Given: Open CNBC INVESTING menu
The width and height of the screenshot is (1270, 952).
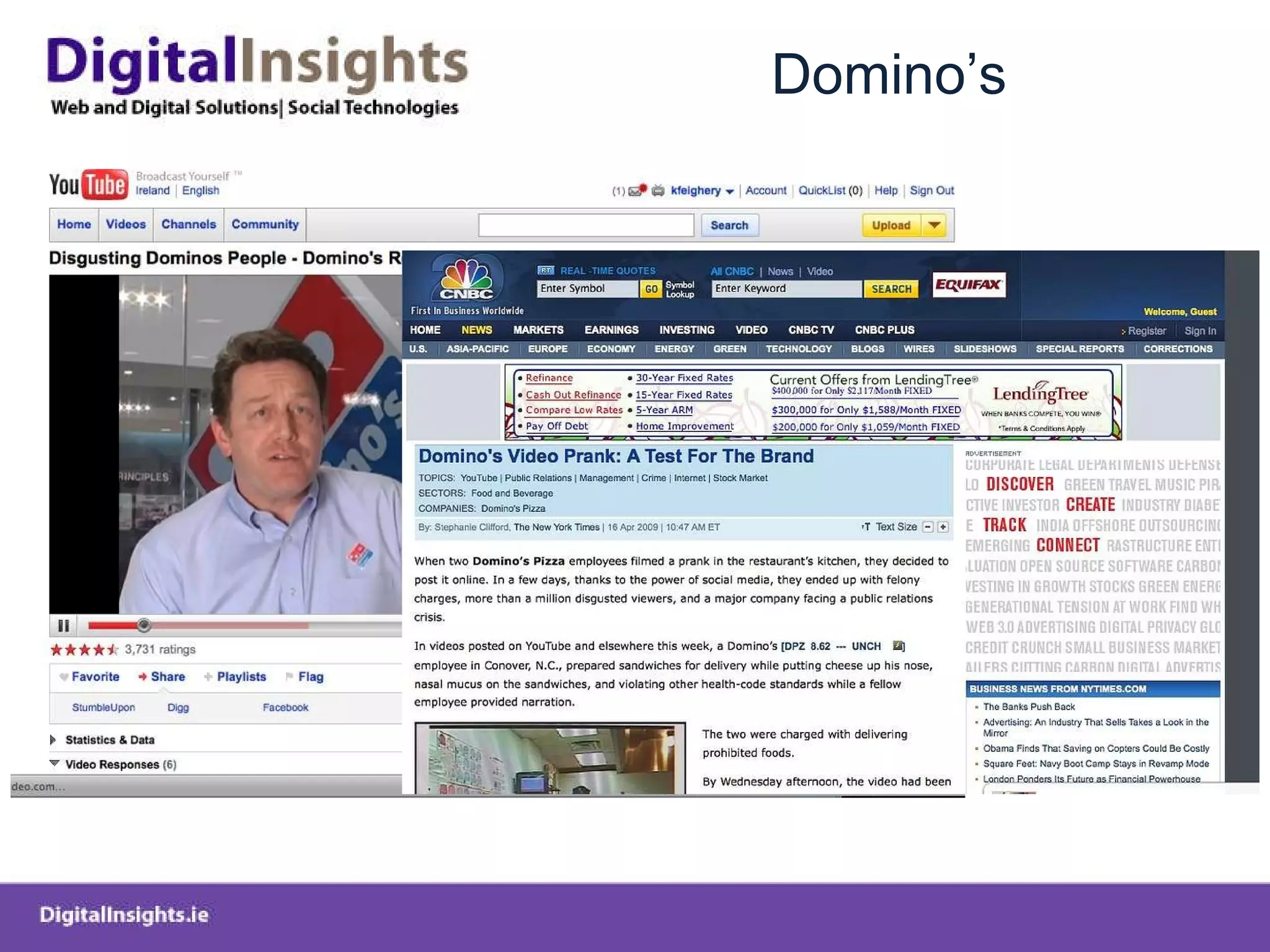Looking at the screenshot, I should 686,330.
